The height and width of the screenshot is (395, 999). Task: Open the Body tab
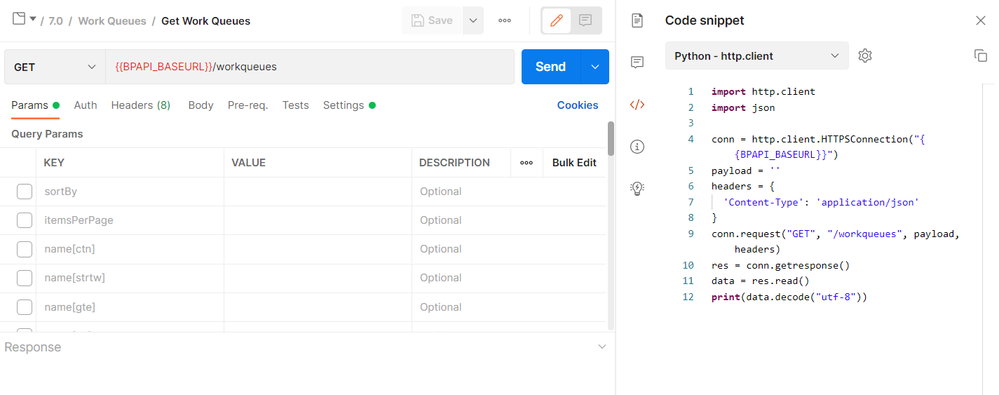(201, 105)
